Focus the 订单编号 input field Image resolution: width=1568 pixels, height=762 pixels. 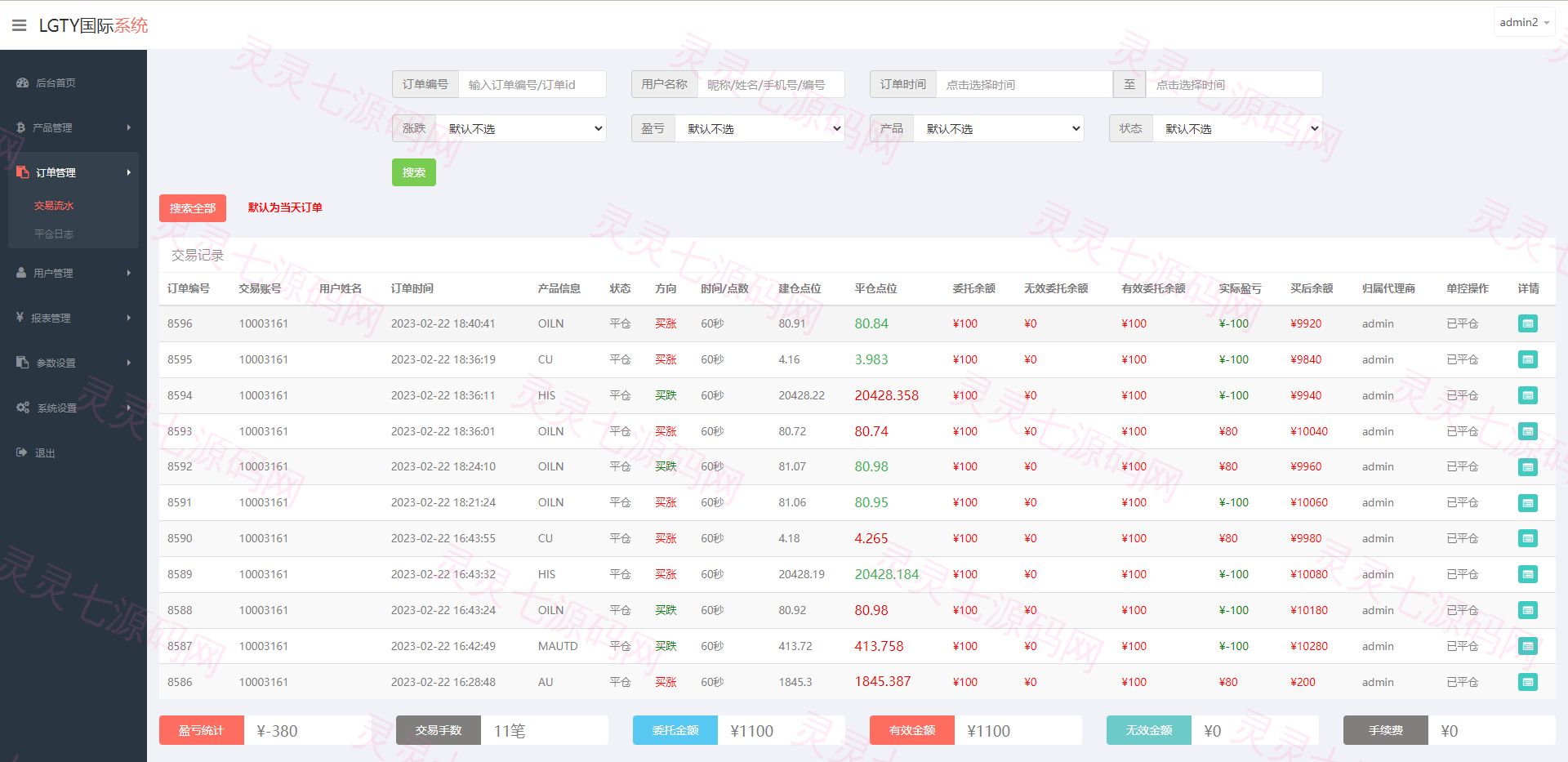tap(532, 84)
